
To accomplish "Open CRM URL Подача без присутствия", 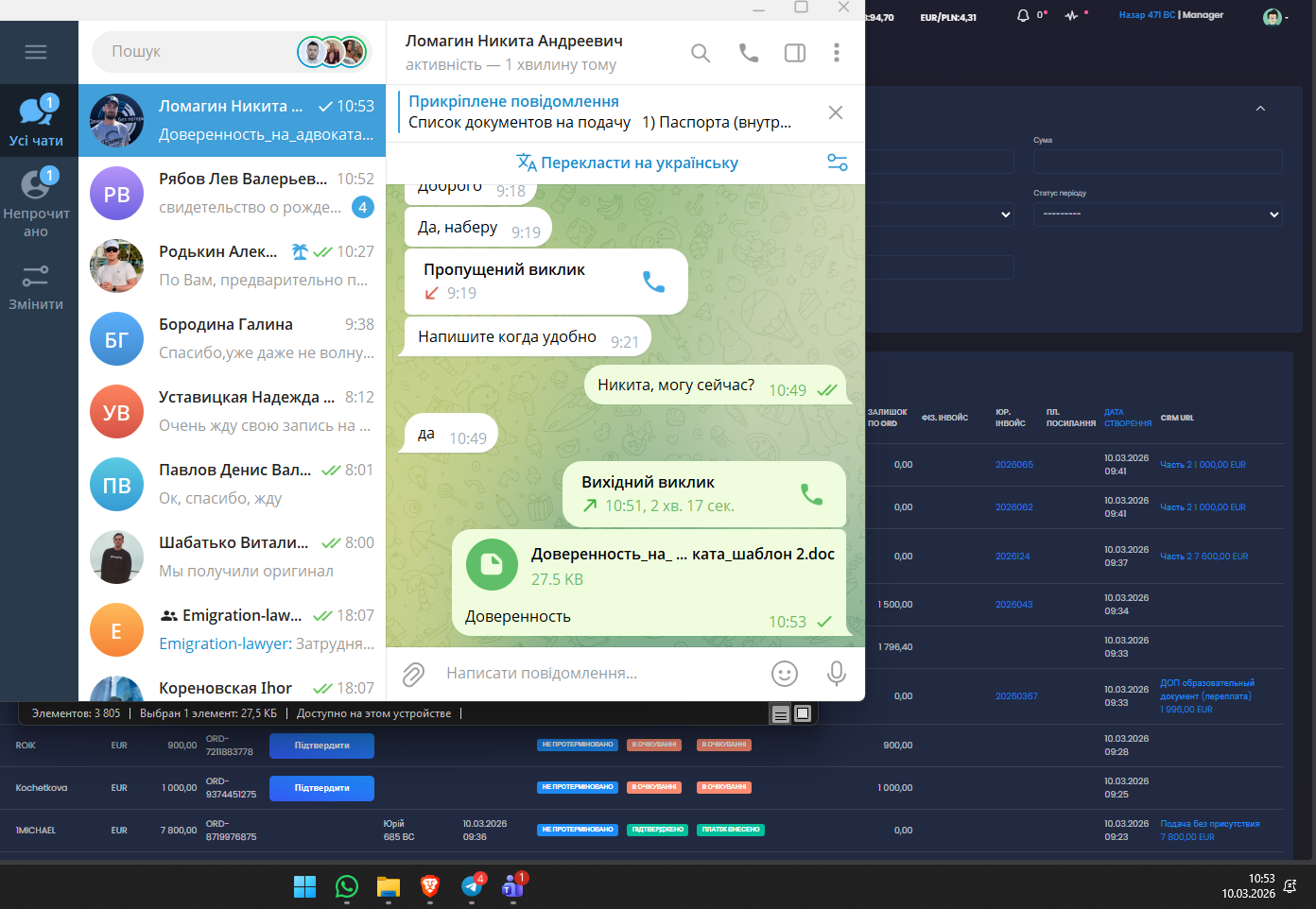I will (1210, 831).
